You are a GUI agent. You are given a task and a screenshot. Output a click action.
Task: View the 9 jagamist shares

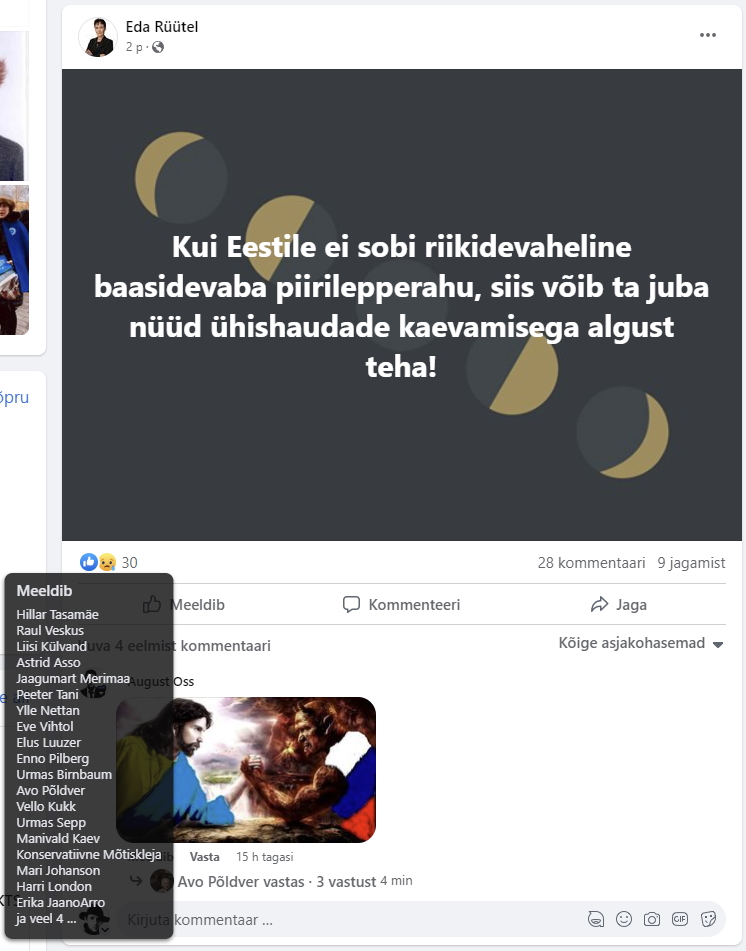pyautogui.click(x=691, y=563)
